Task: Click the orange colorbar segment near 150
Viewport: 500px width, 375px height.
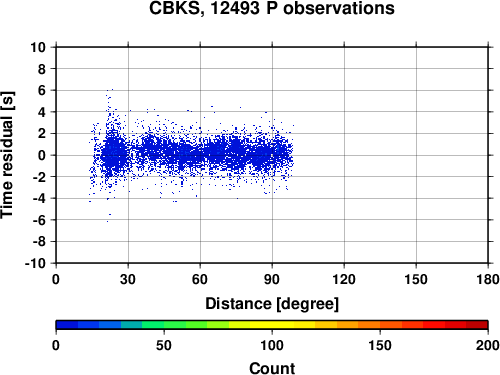Action: (x=380, y=325)
